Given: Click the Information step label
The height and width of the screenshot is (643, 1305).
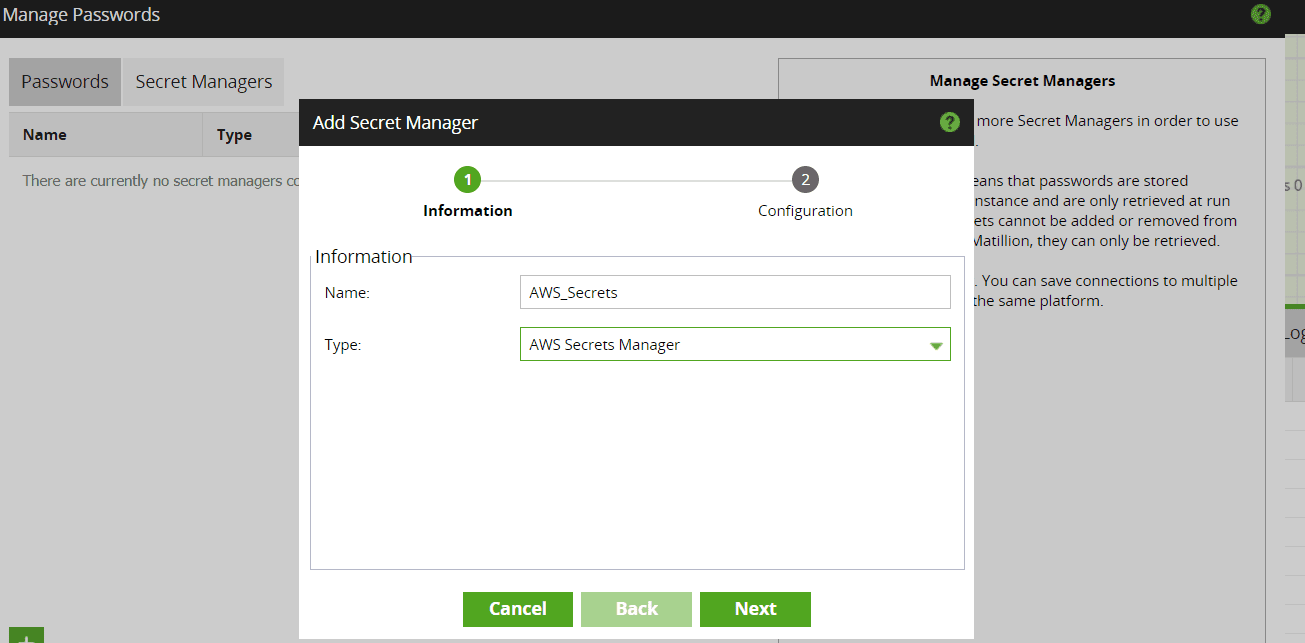Looking at the screenshot, I should pyautogui.click(x=468, y=211).
